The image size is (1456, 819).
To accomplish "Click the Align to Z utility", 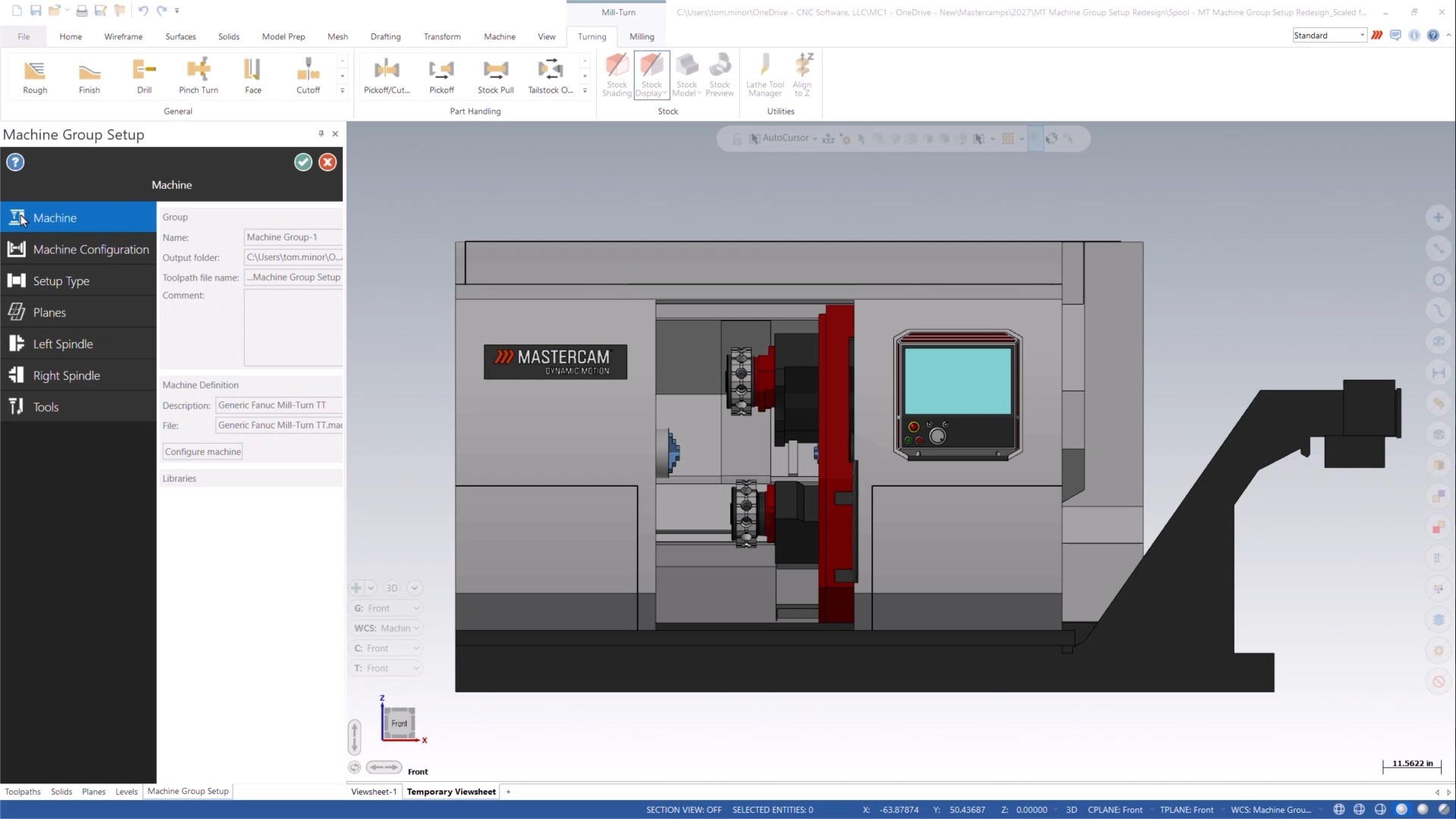I will pyautogui.click(x=802, y=75).
